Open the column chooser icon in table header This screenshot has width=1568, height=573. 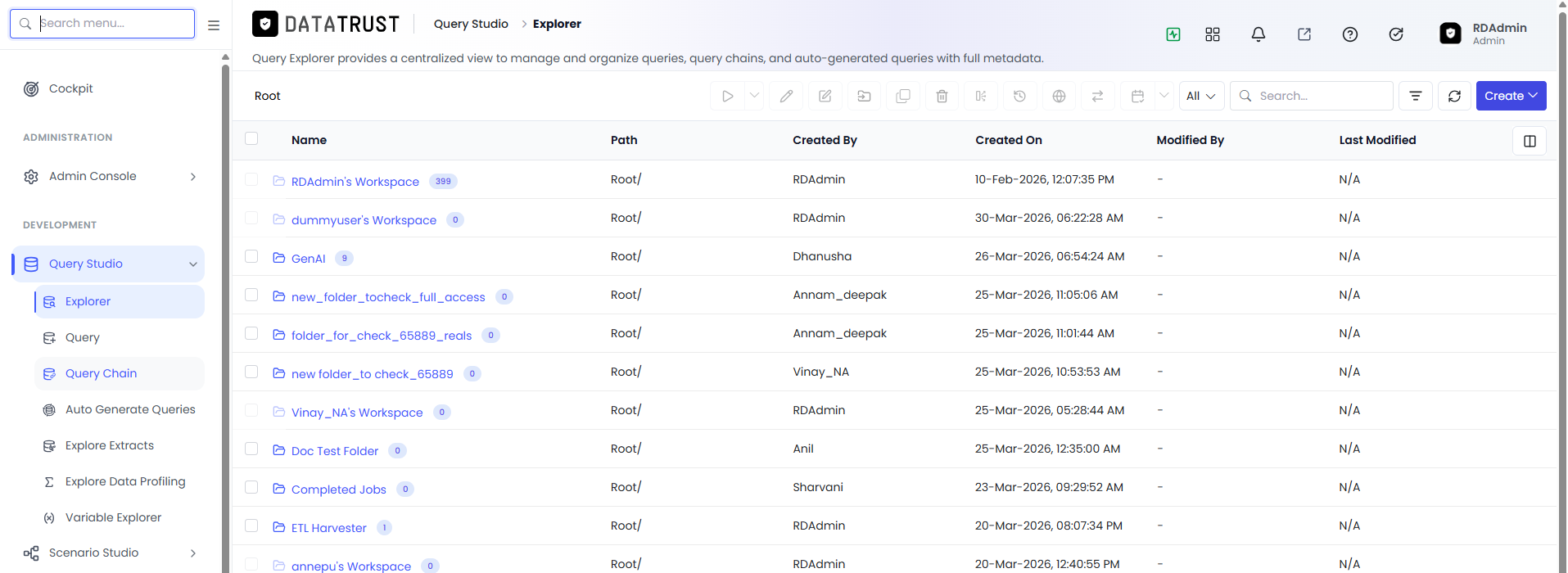click(1530, 141)
